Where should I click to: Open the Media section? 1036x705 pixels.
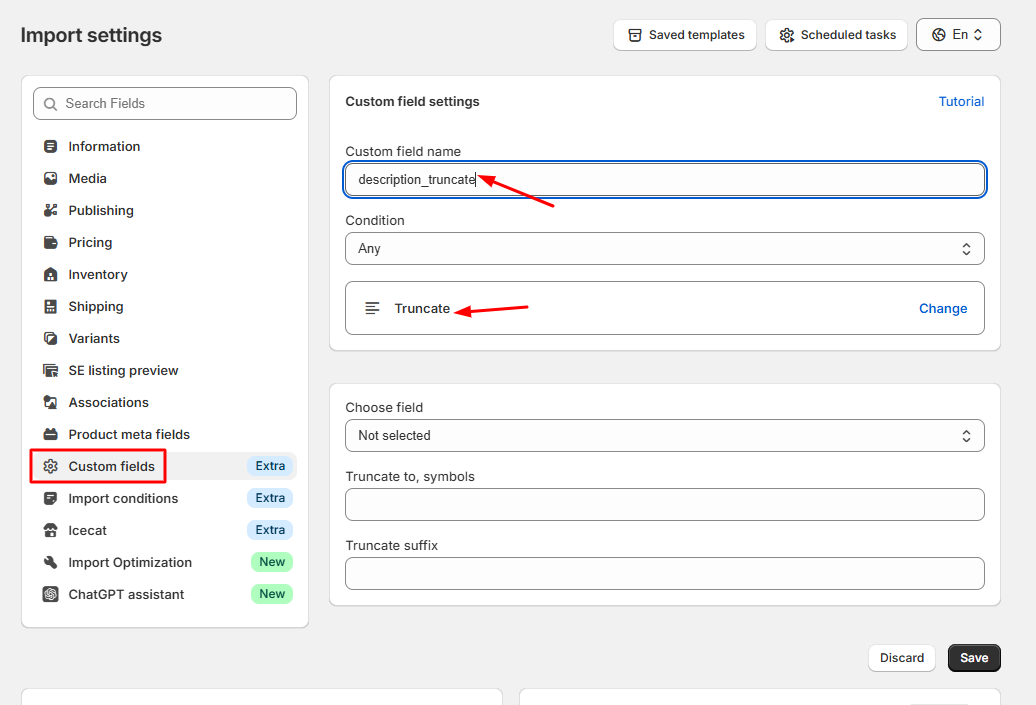(x=87, y=178)
